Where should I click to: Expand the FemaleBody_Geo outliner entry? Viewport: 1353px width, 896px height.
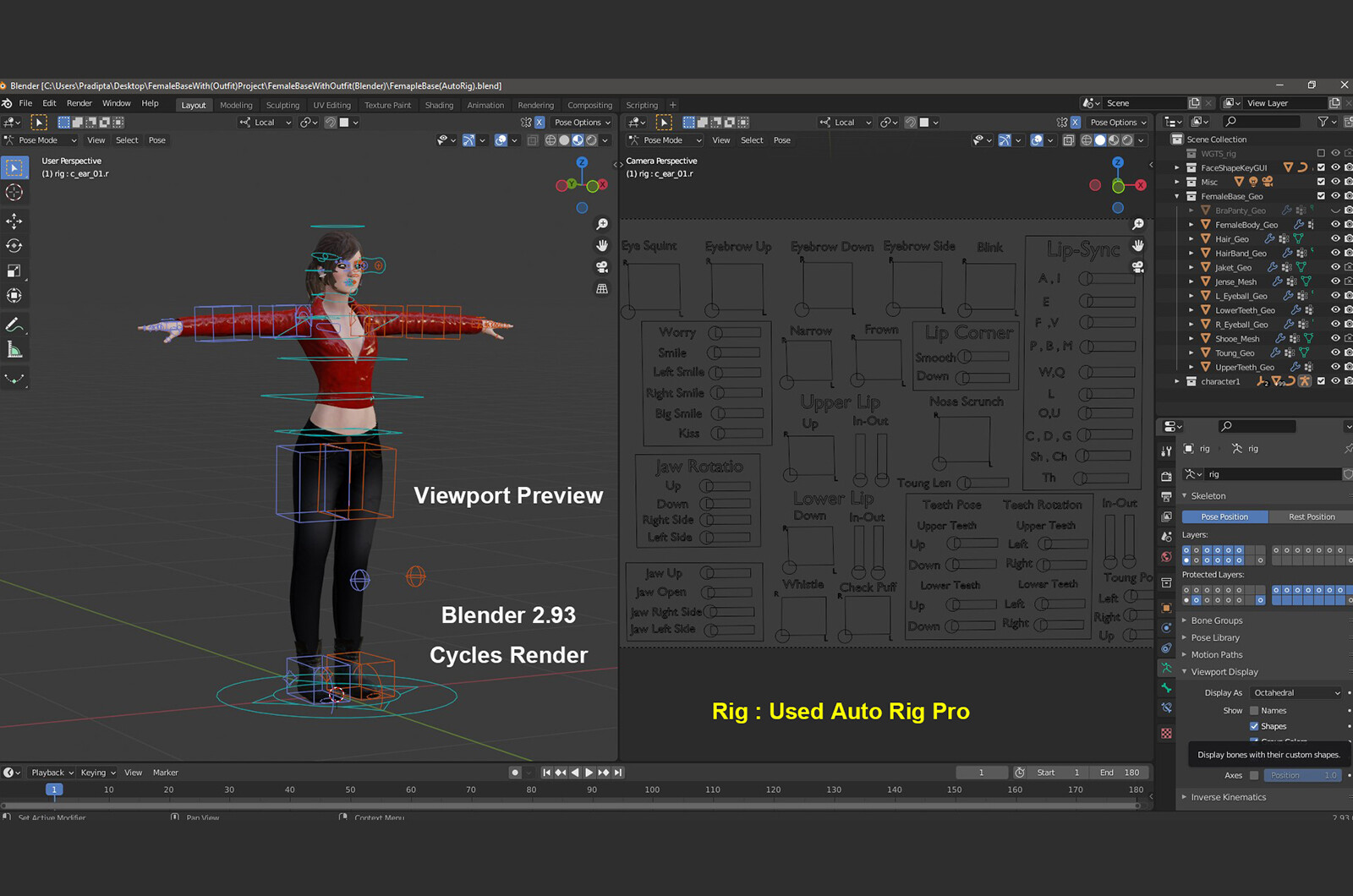[1191, 224]
